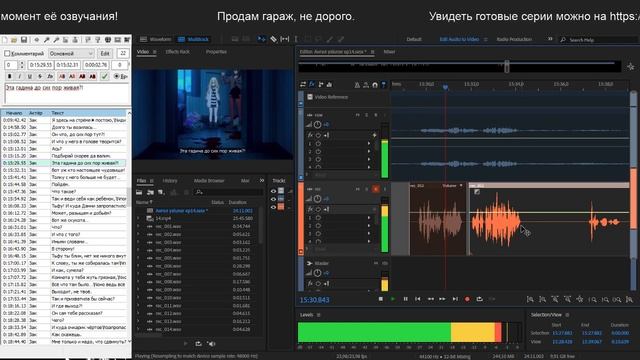Screen dimensions: 640x360
Task: Open effect slot 1 arrow on first track
Action: pos(369,144)
